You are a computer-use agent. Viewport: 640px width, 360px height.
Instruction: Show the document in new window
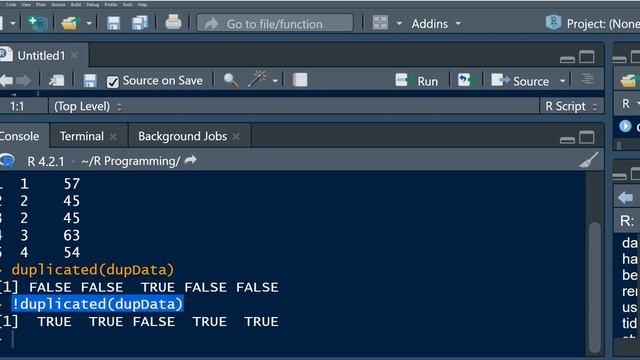[x=57, y=80]
